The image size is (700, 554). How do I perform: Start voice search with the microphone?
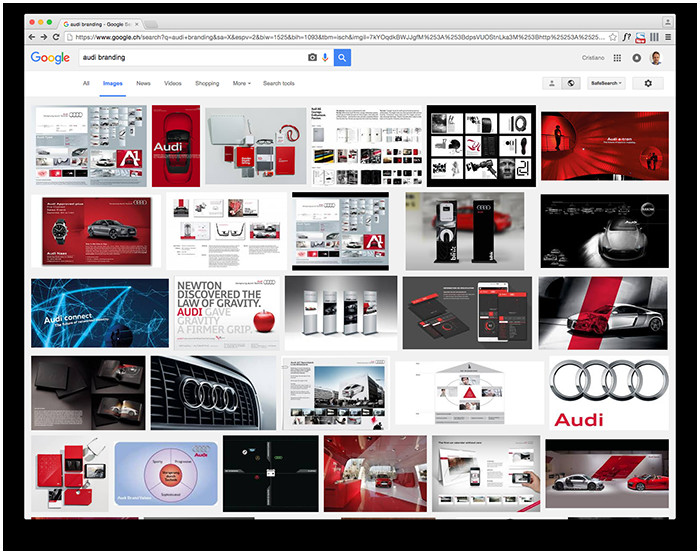click(325, 57)
